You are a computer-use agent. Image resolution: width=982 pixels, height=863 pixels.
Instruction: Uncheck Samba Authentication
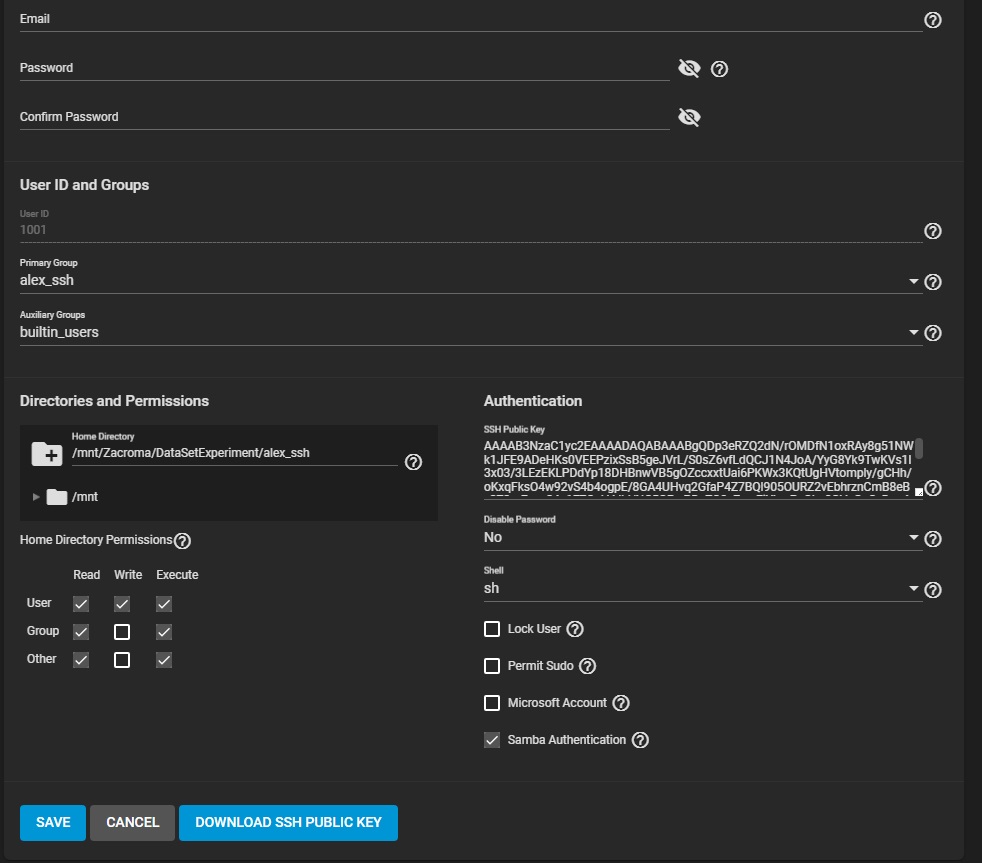pos(492,740)
